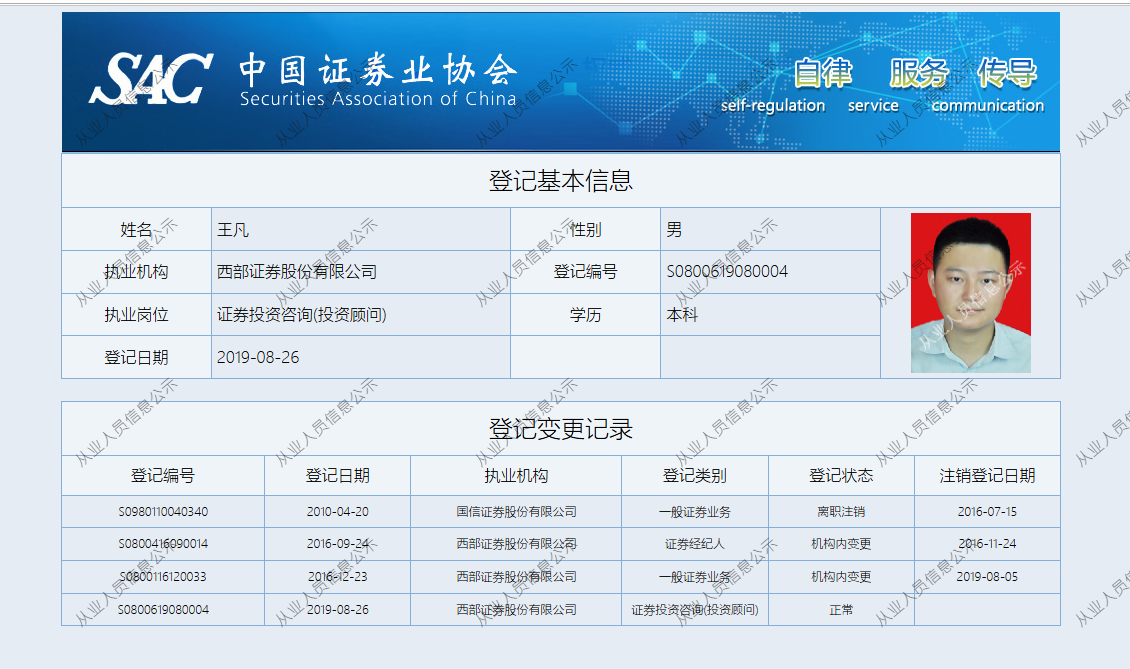
Task: Click the 中国证券业协会 title text
Action: (377, 71)
